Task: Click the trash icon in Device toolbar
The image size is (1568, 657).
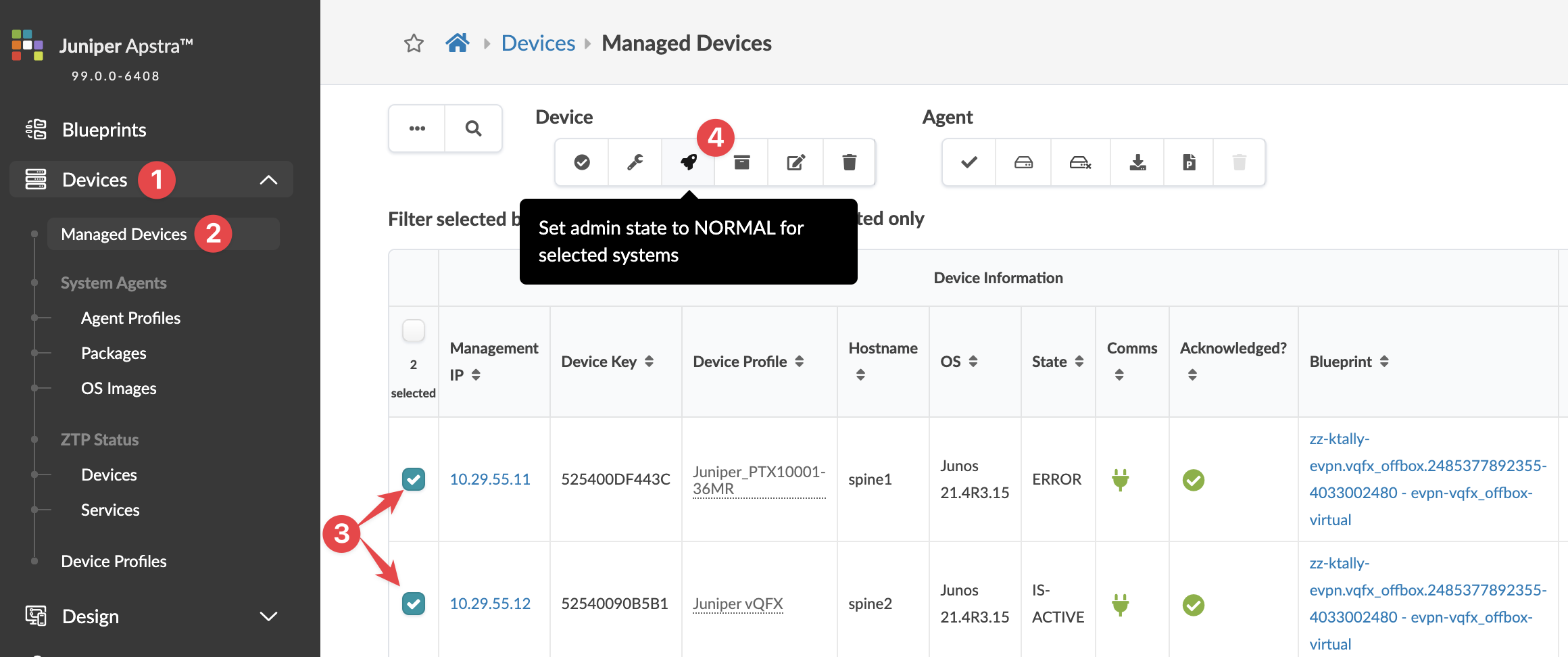Action: pyautogui.click(x=849, y=162)
